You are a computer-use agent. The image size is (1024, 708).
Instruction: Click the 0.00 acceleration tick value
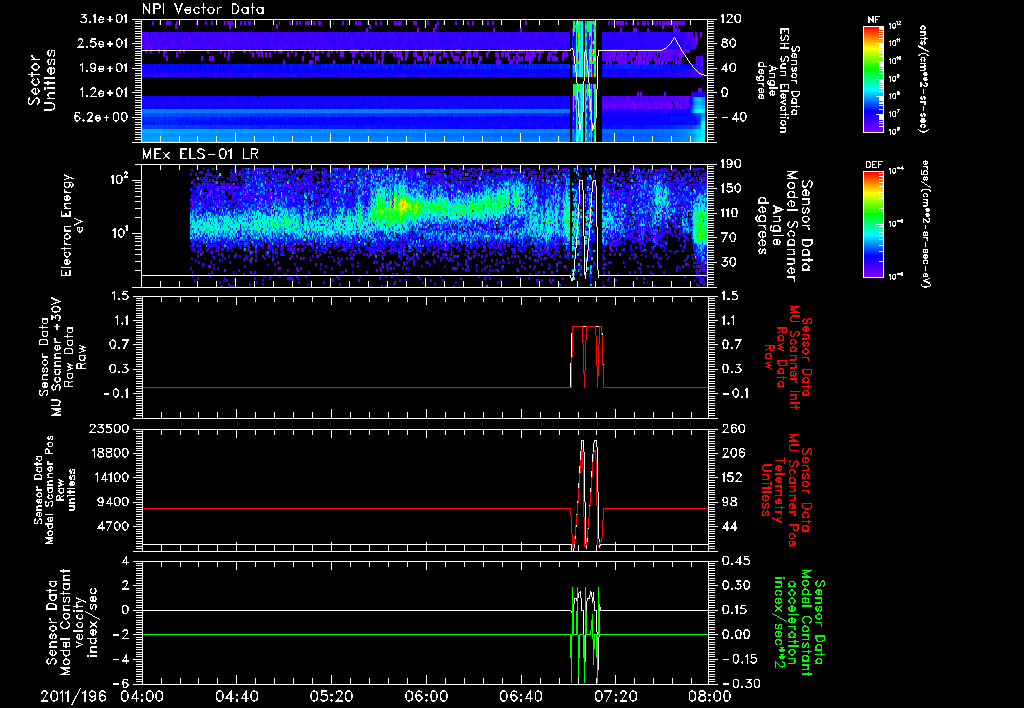coord(734,635)
